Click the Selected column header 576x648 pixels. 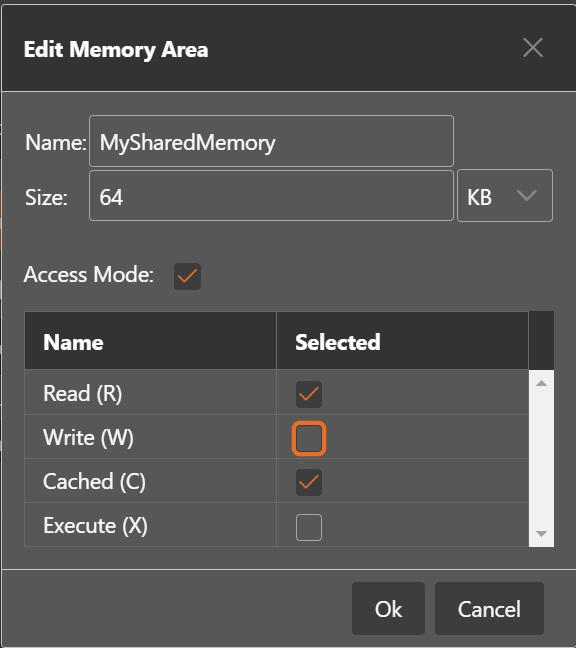(x=402, y=341)
